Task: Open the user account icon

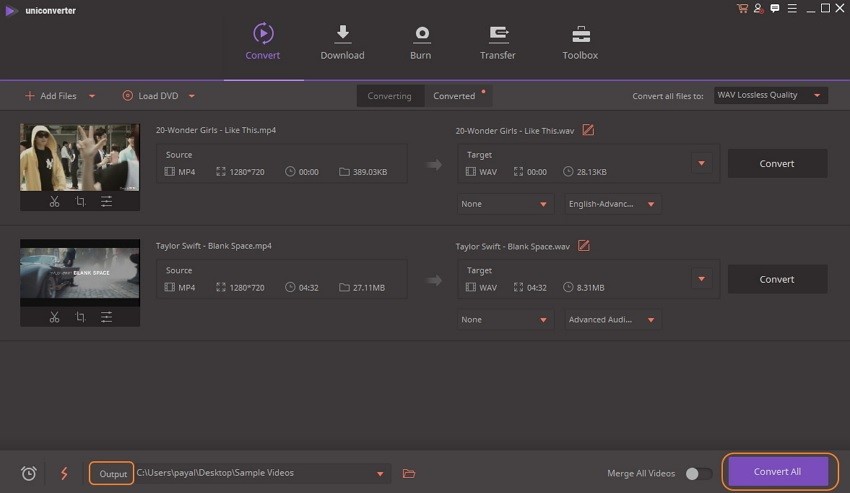Action: pyautogui.click(x=758, y=8)
